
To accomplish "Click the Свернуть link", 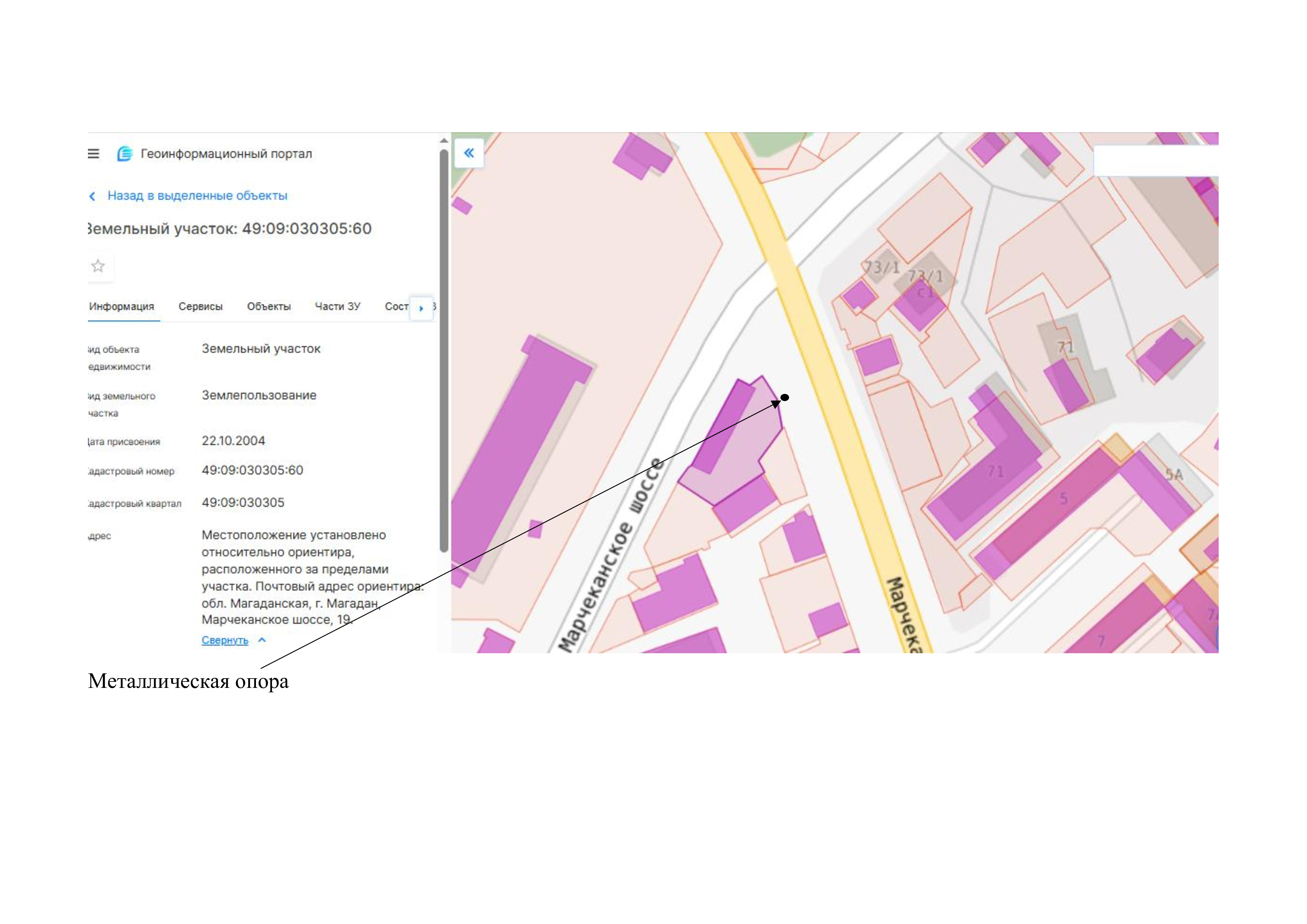I will point(225,640).
